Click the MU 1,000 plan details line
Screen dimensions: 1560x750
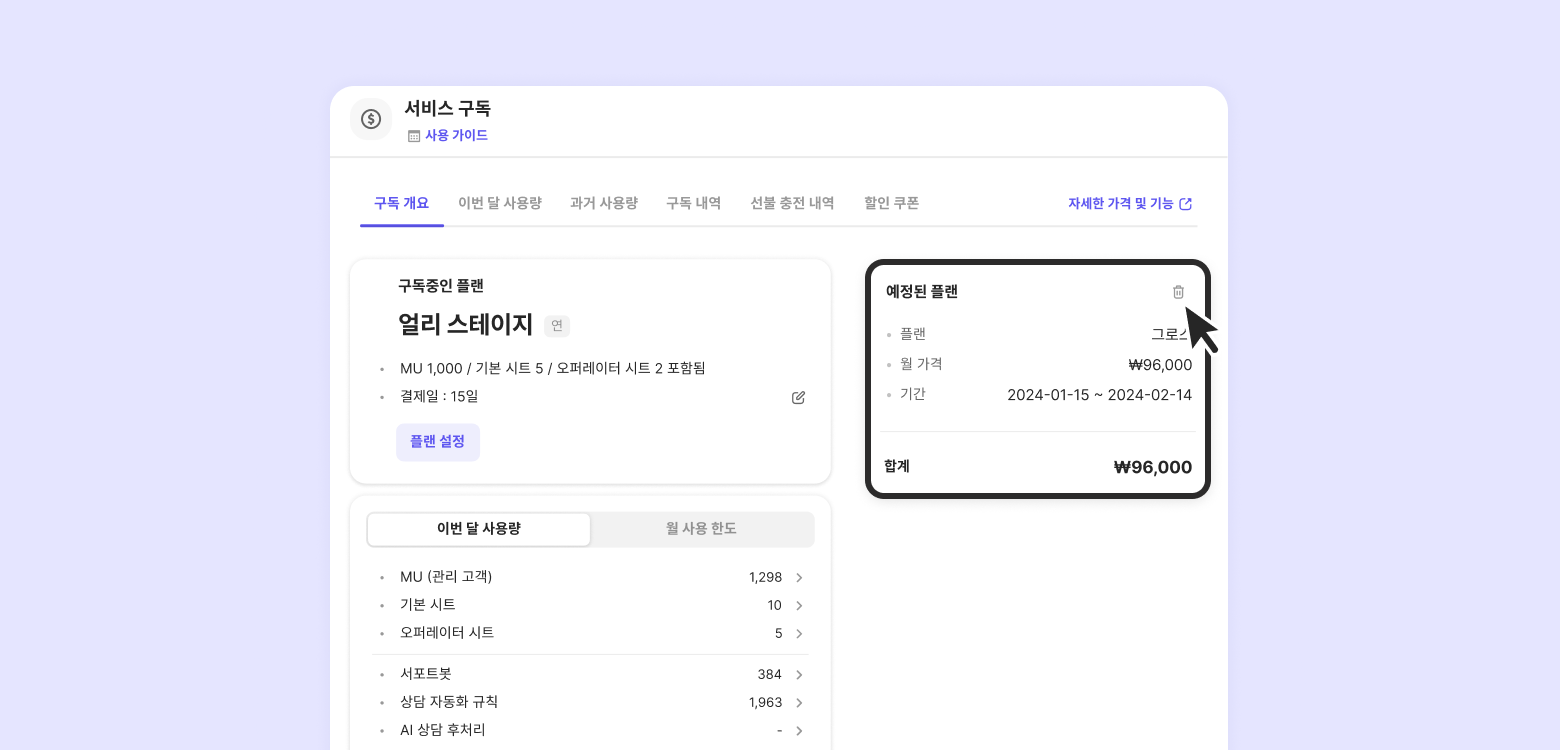[553, 368]
